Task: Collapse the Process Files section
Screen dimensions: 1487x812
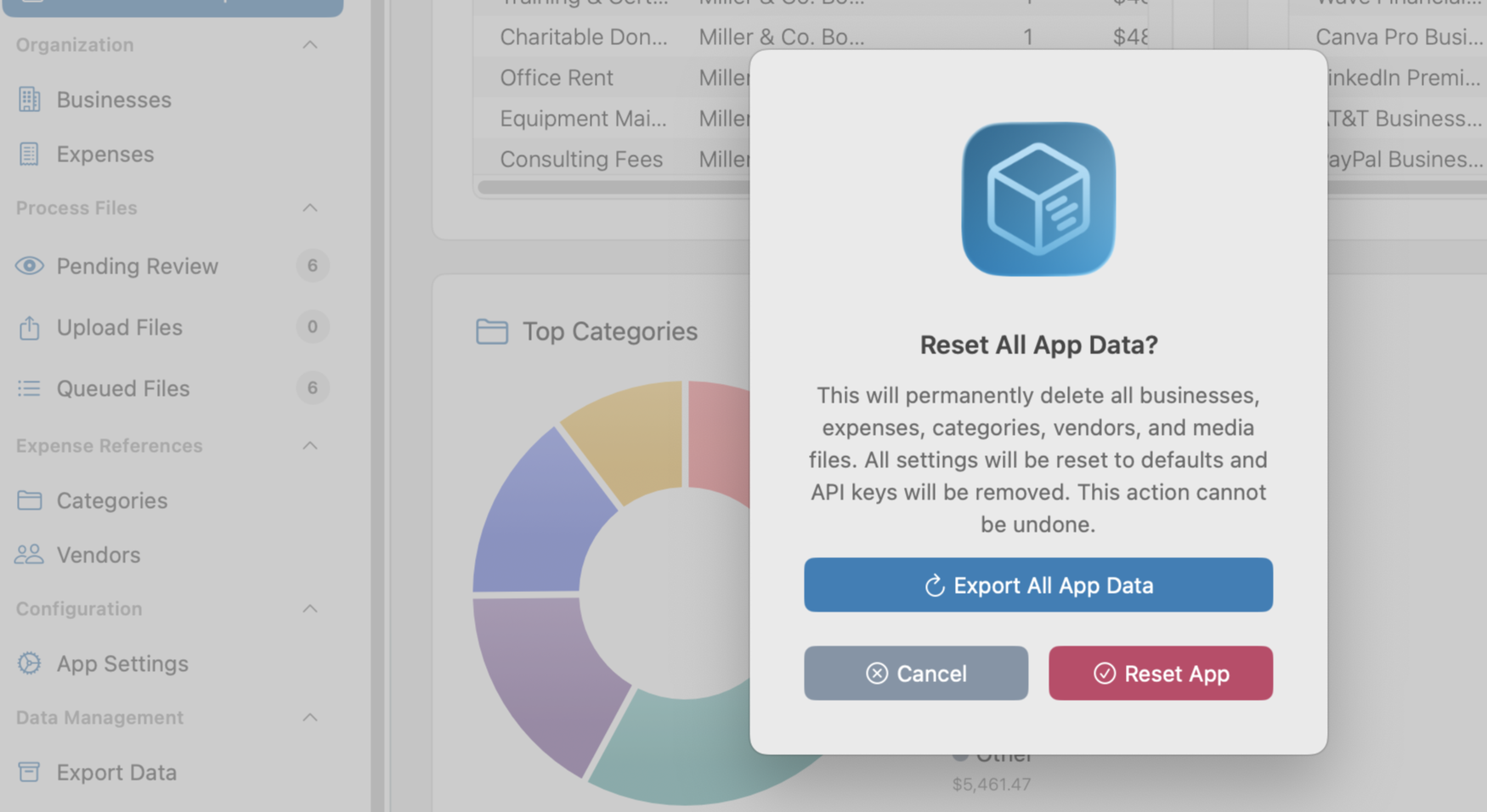Action: [310, 208]
